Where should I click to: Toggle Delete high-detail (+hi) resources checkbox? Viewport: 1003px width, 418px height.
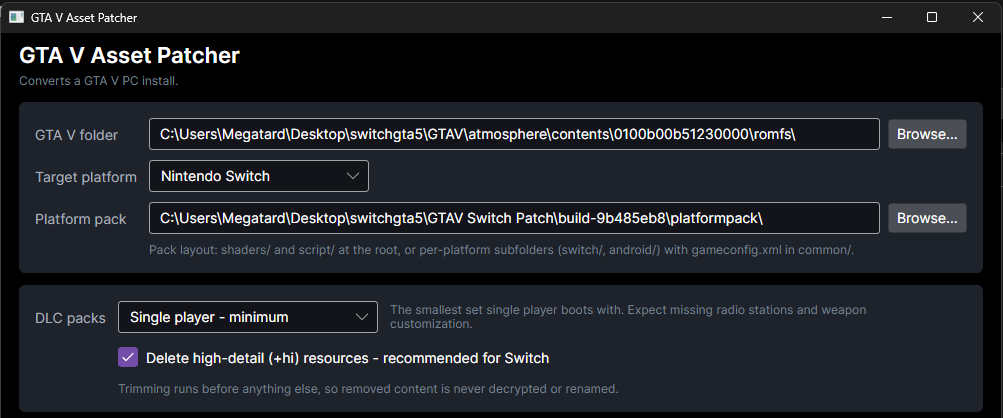coord(128,357)
